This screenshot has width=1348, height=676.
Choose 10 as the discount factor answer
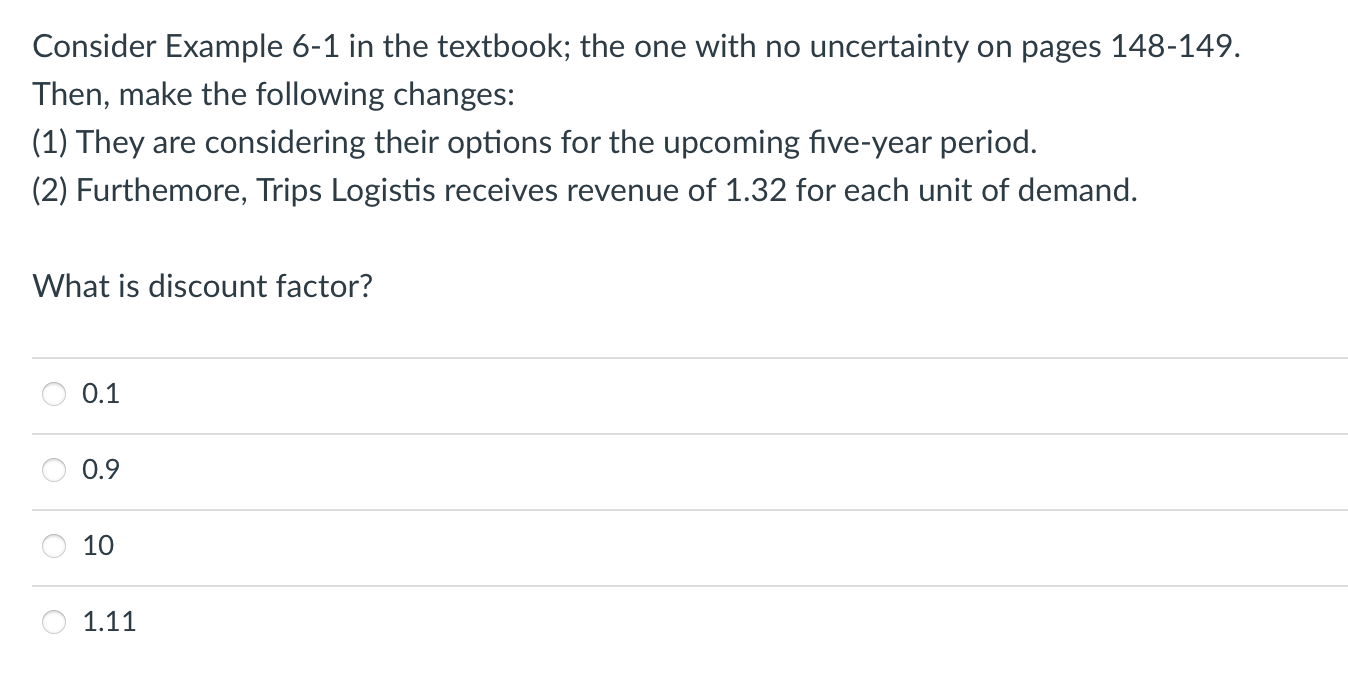(54, 546)
